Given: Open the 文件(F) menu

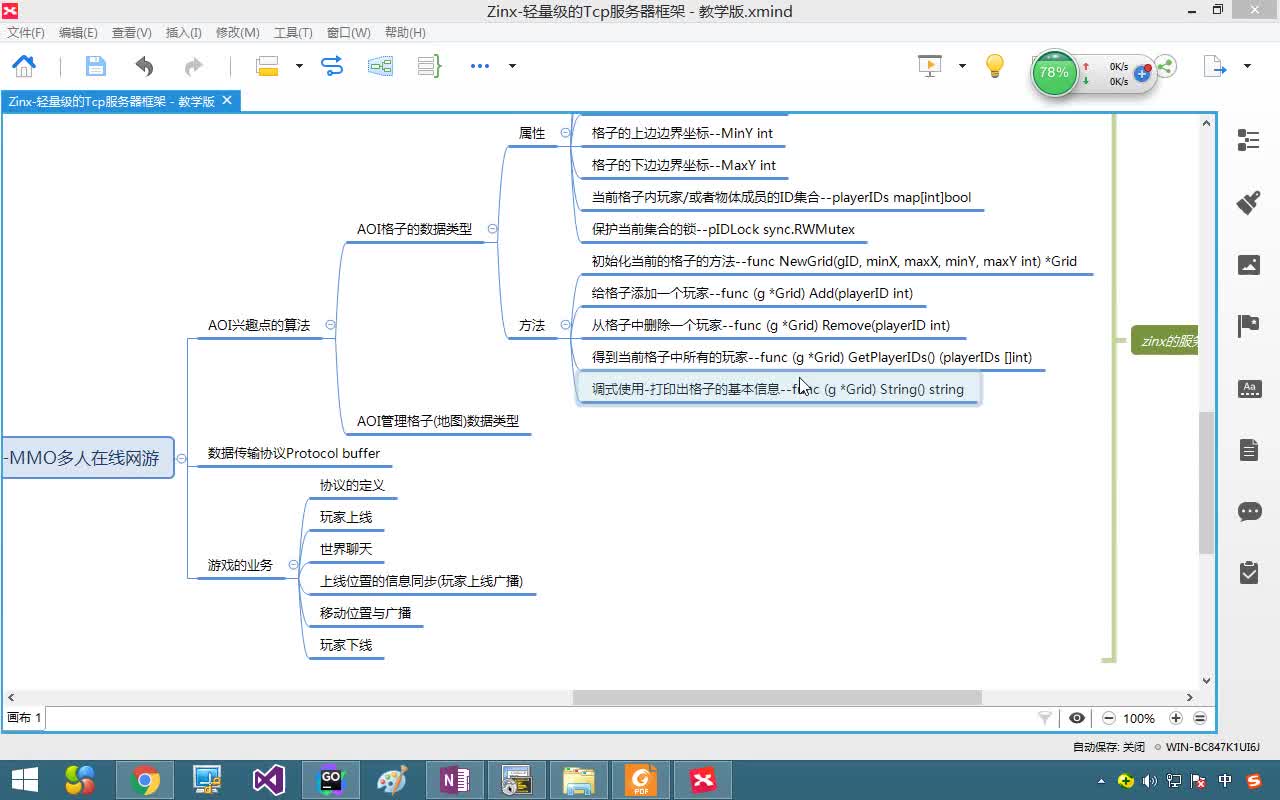Looking at the screenshot, I should (25, 33).
